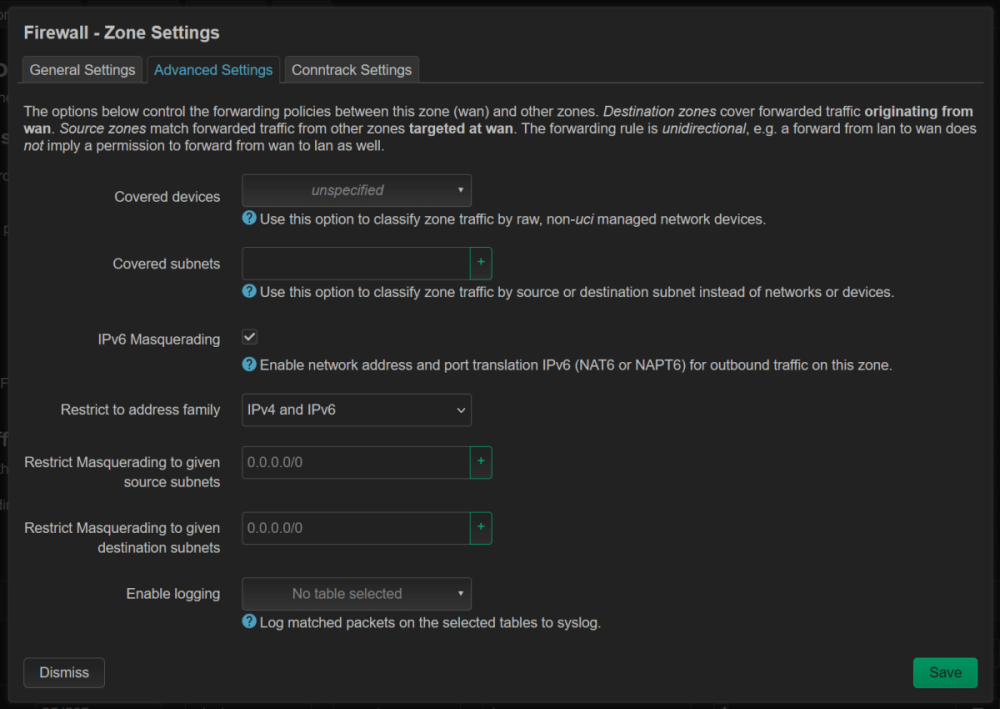1000x709 pixels.
Task: Switch to the Conntrack Settings tab
Action: [x=352, y=69]
